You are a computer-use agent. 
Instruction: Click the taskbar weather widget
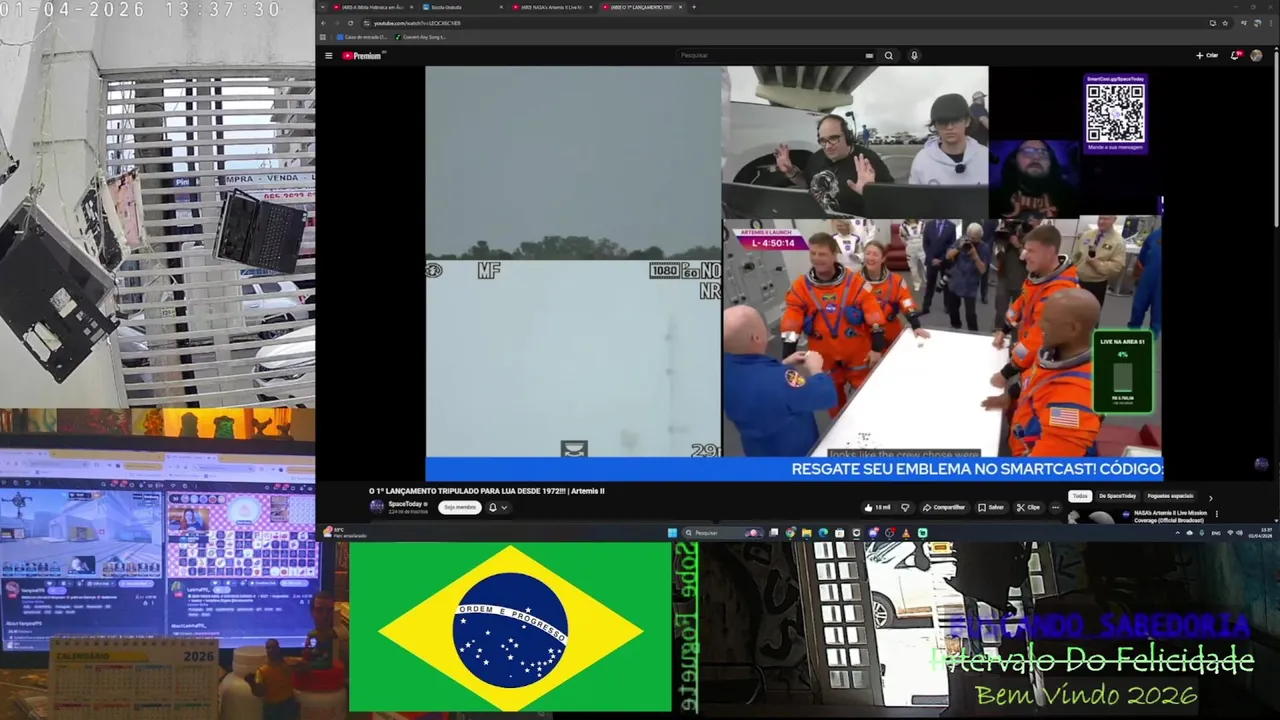(x=345, y=533)
